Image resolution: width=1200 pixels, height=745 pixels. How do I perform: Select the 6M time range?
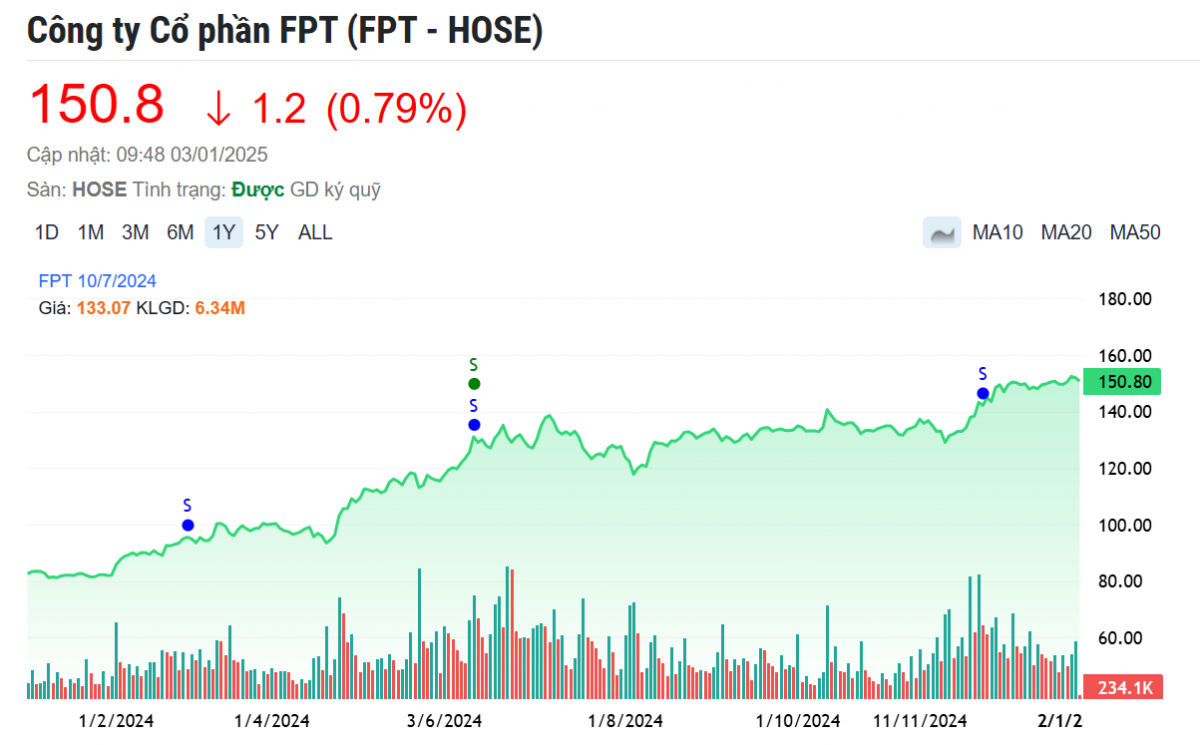click(x=180, y=233)
